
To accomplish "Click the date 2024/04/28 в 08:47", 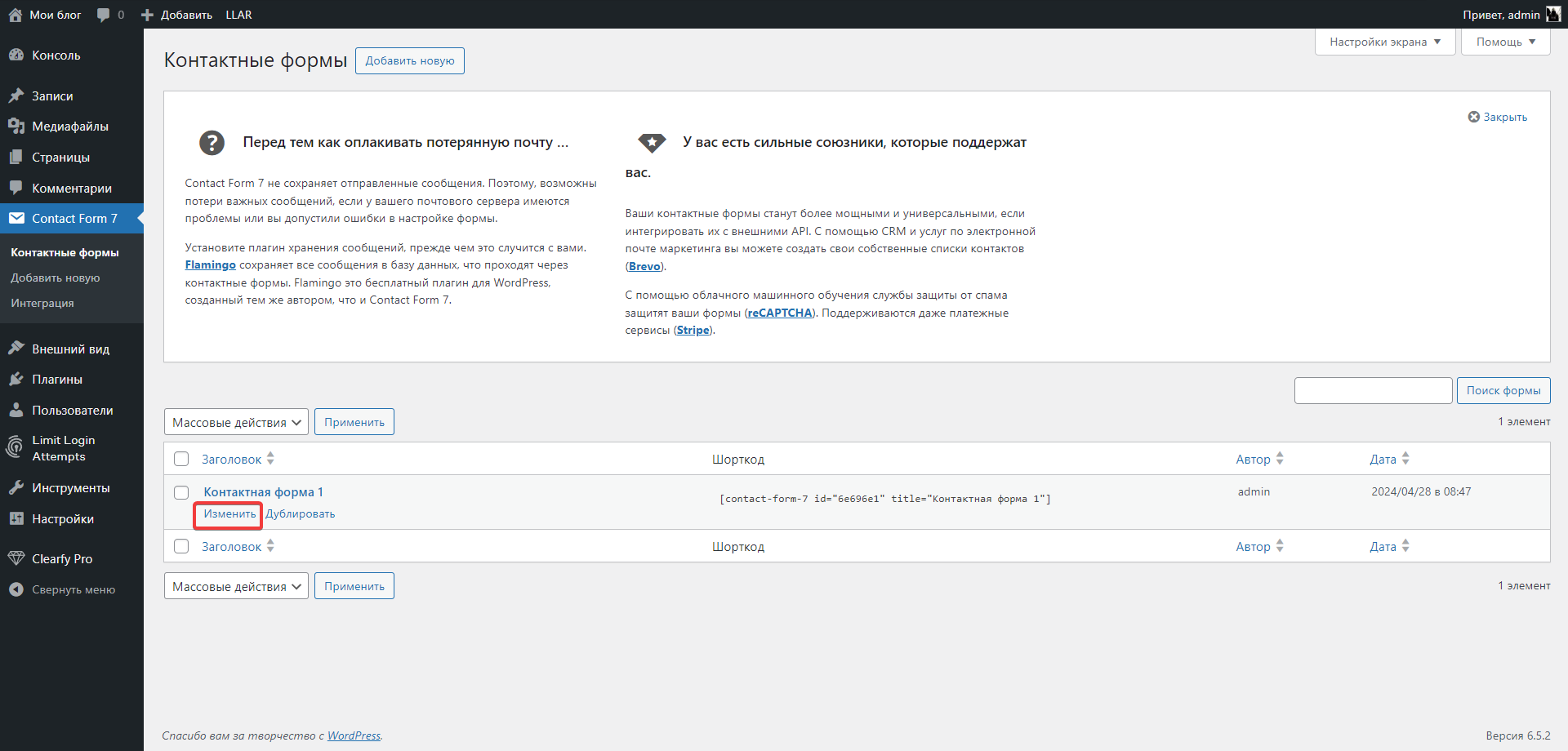I will (1421, 491).
